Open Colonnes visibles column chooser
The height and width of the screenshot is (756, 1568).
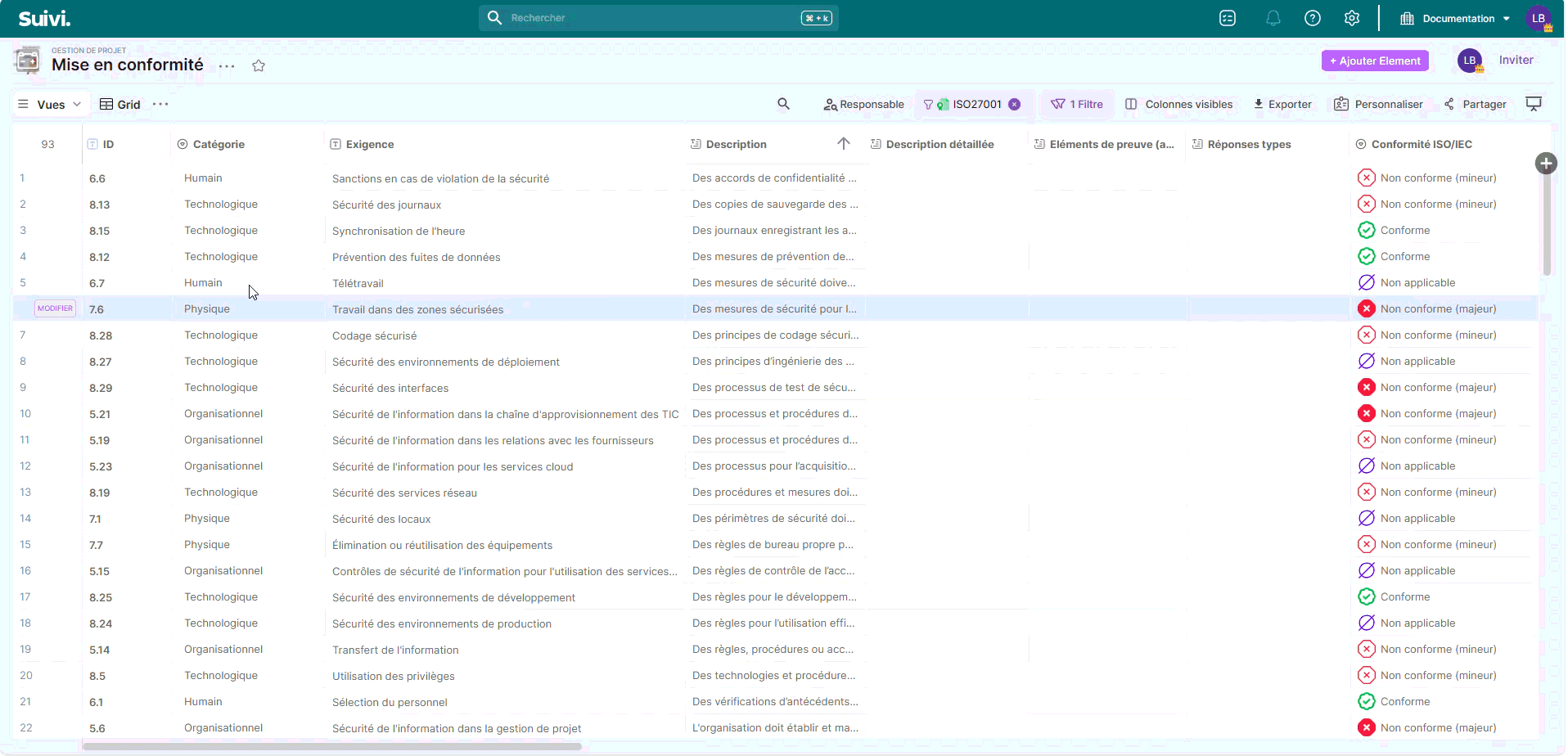click(x=1178, y=104)
